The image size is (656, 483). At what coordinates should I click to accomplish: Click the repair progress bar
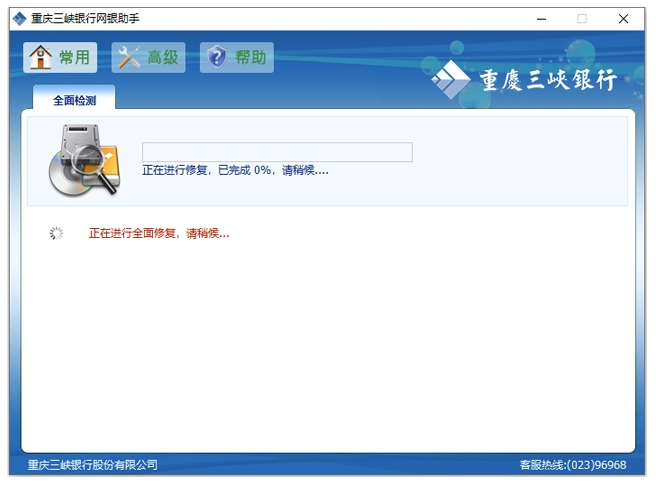[x=277, y=152]
